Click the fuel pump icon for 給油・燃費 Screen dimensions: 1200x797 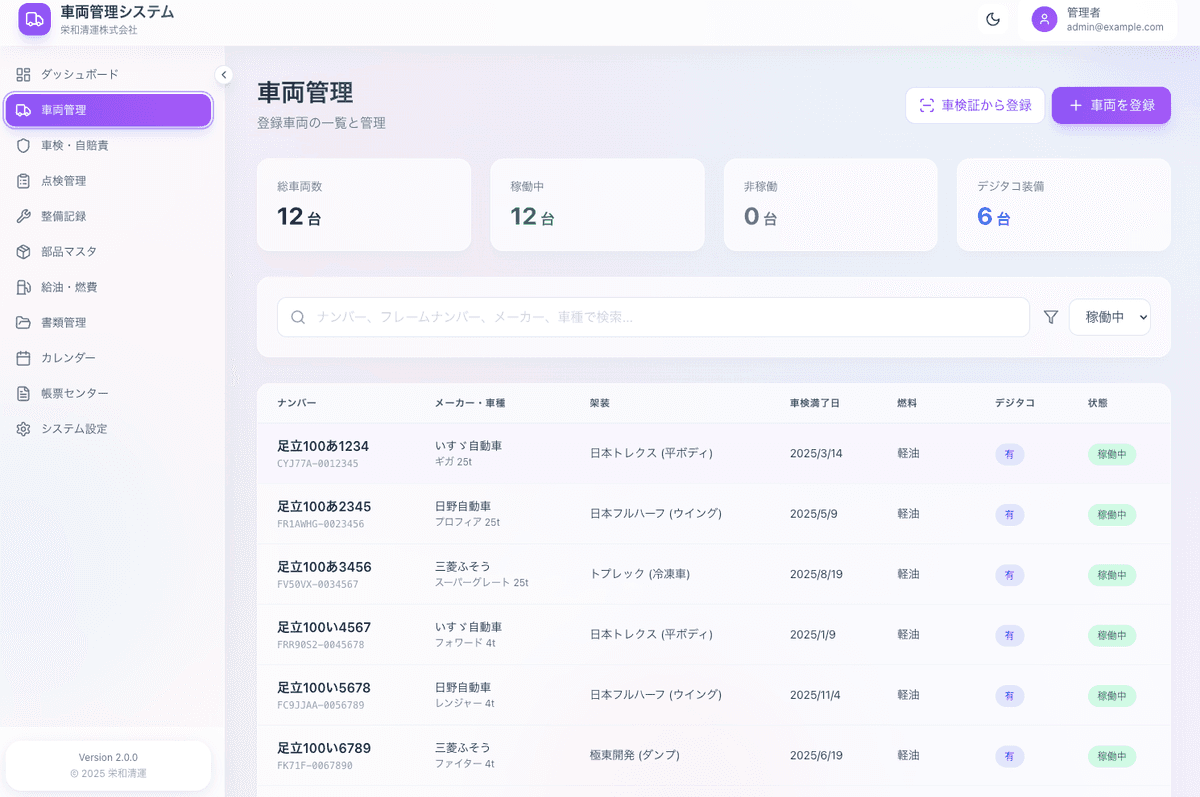pyautogui.click(x=23, y=287)
